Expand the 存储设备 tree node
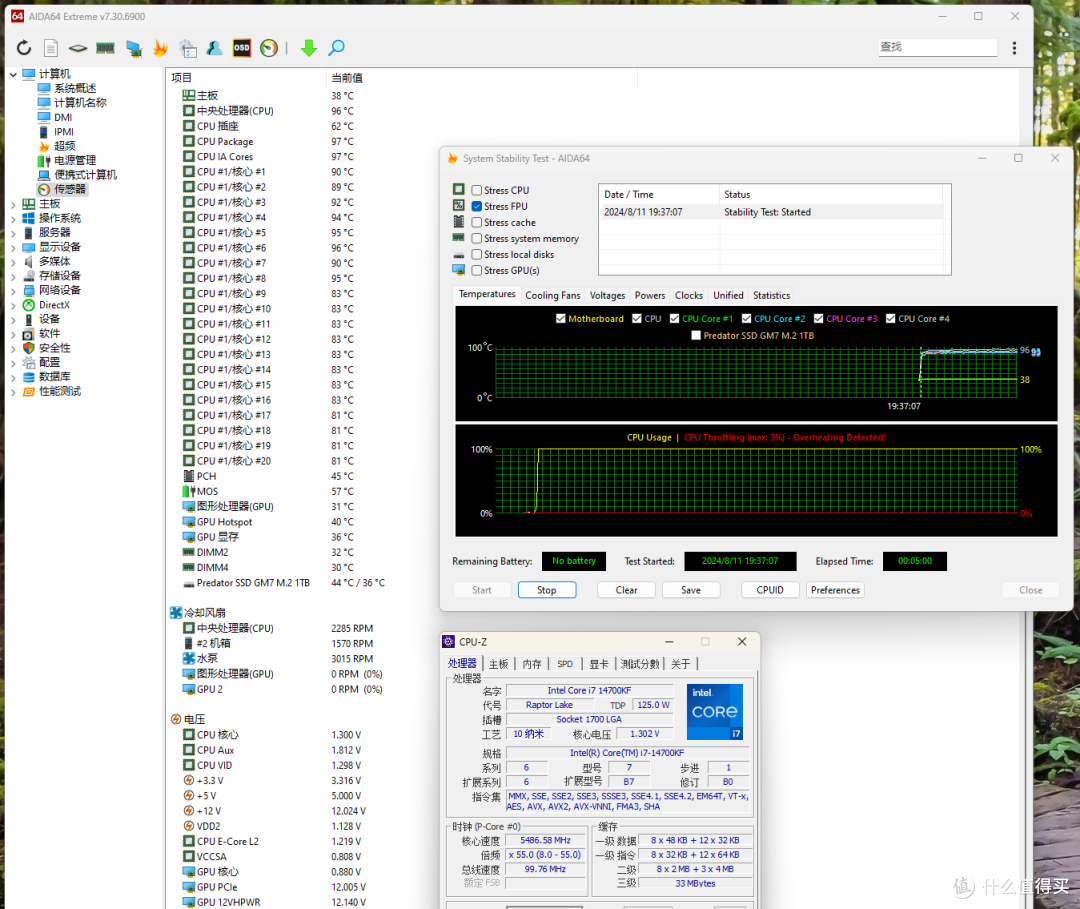The height and width of the screenshot is (909, 1080). coord(13,276)
